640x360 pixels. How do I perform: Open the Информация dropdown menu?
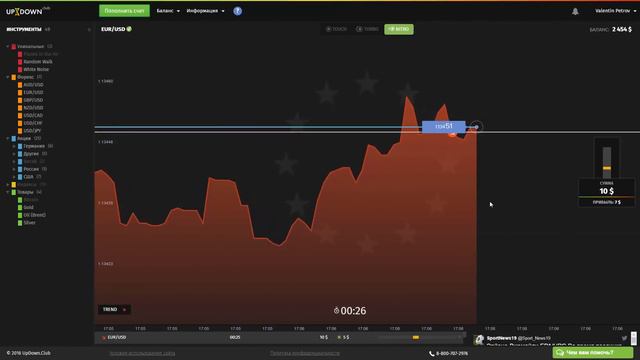pyautogui.click(x=205, y=11)
